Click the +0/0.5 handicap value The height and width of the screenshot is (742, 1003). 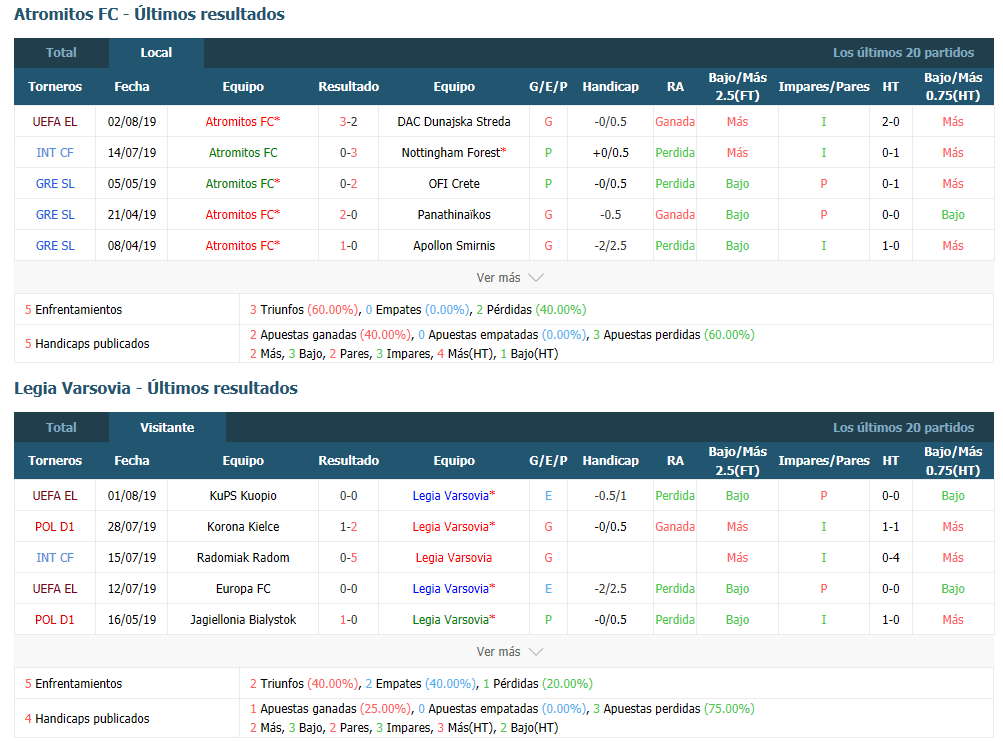tap(611, 153)
